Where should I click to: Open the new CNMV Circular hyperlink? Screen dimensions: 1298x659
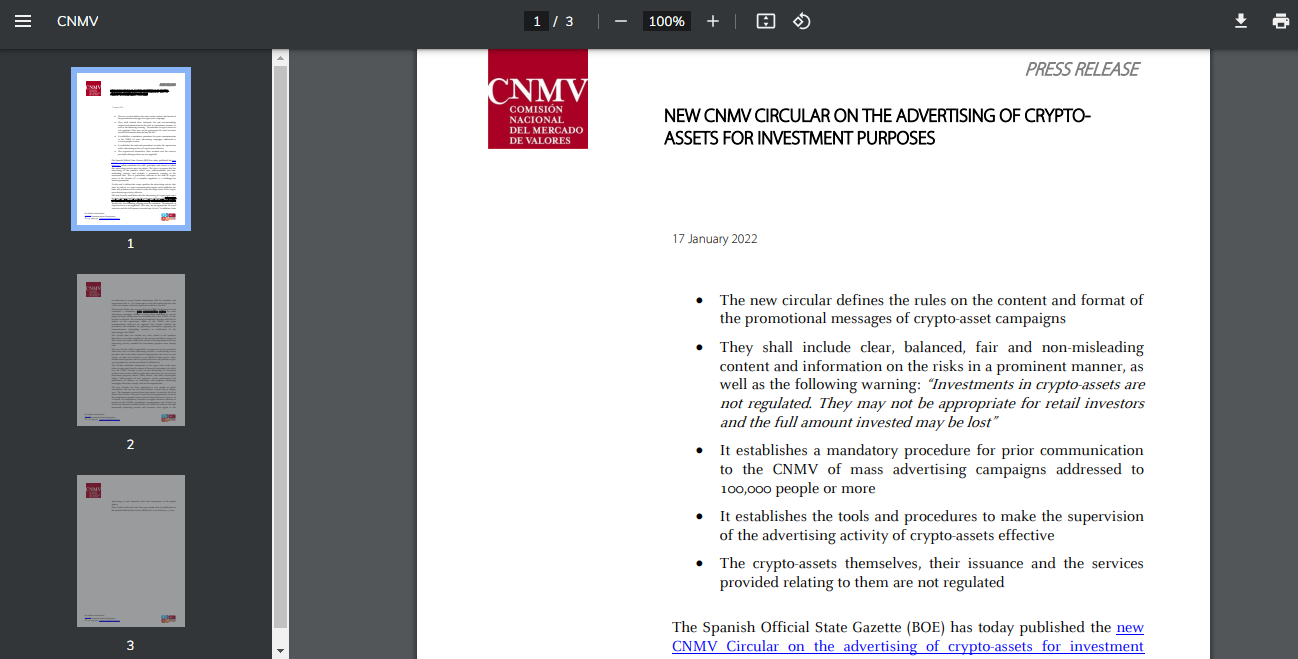(908, 637)
